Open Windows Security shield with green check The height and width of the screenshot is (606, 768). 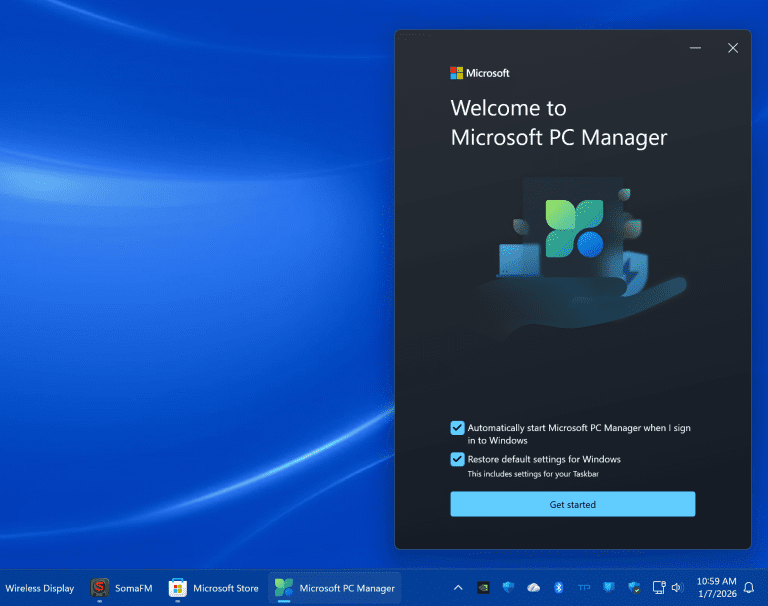634,588
